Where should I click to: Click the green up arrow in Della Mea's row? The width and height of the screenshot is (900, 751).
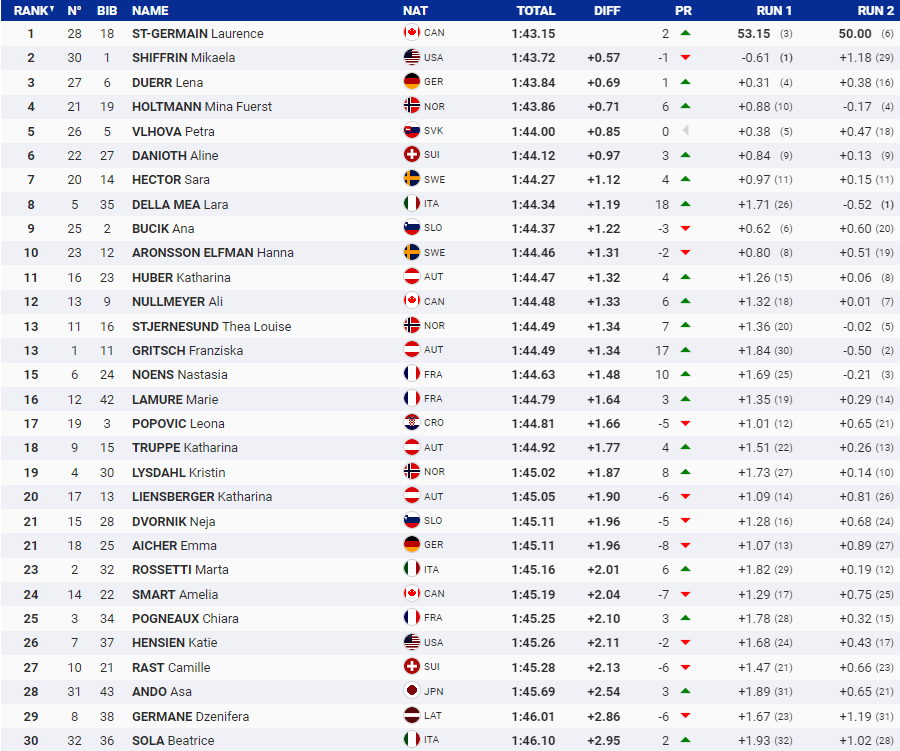pos(685,204)
